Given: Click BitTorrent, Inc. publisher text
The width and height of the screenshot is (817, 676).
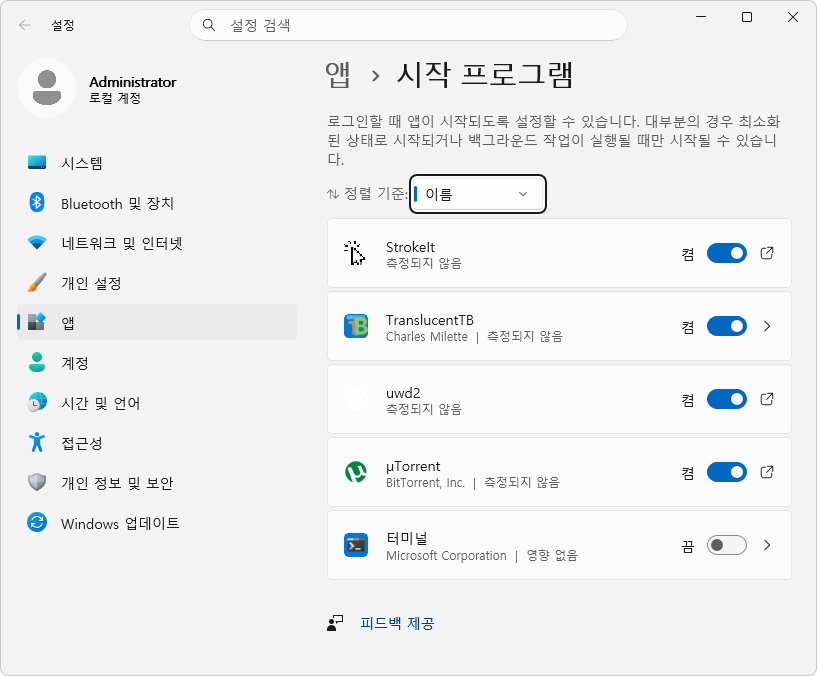Looking at the screenshot, I should 425,483.
